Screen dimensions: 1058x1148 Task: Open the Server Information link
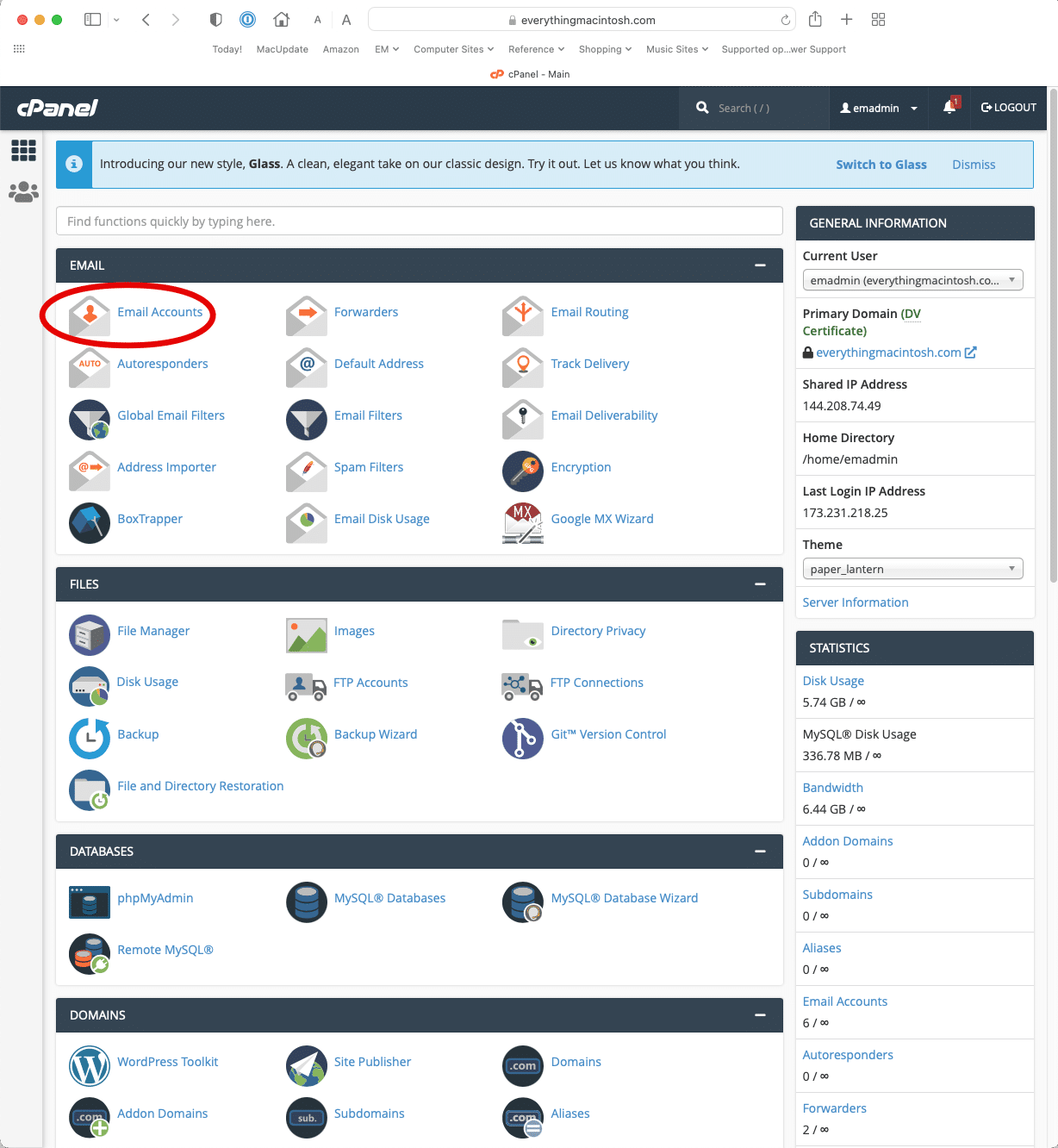tap(856, 602)
